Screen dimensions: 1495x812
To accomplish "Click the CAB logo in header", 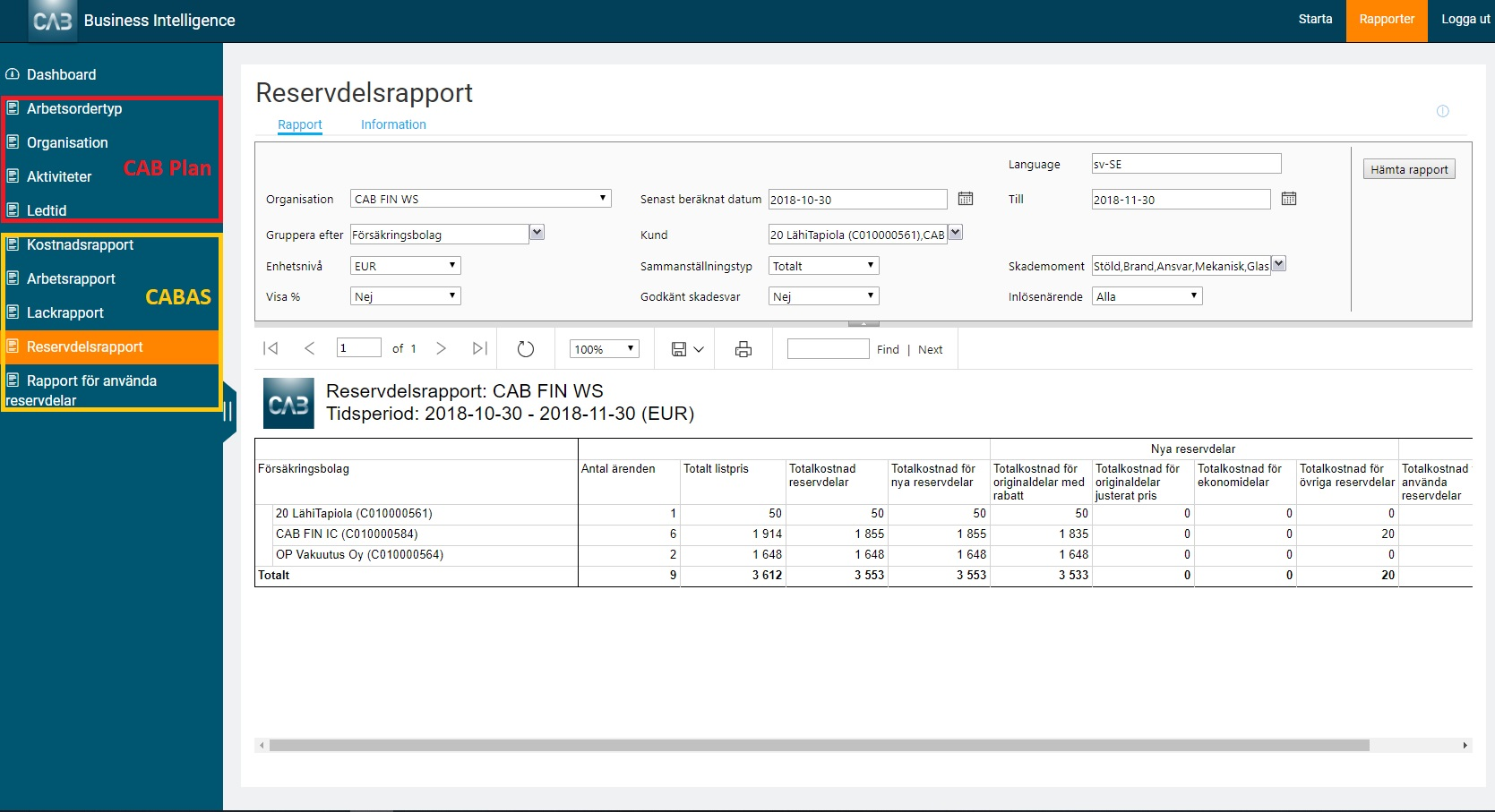I will tap(51, 20).
